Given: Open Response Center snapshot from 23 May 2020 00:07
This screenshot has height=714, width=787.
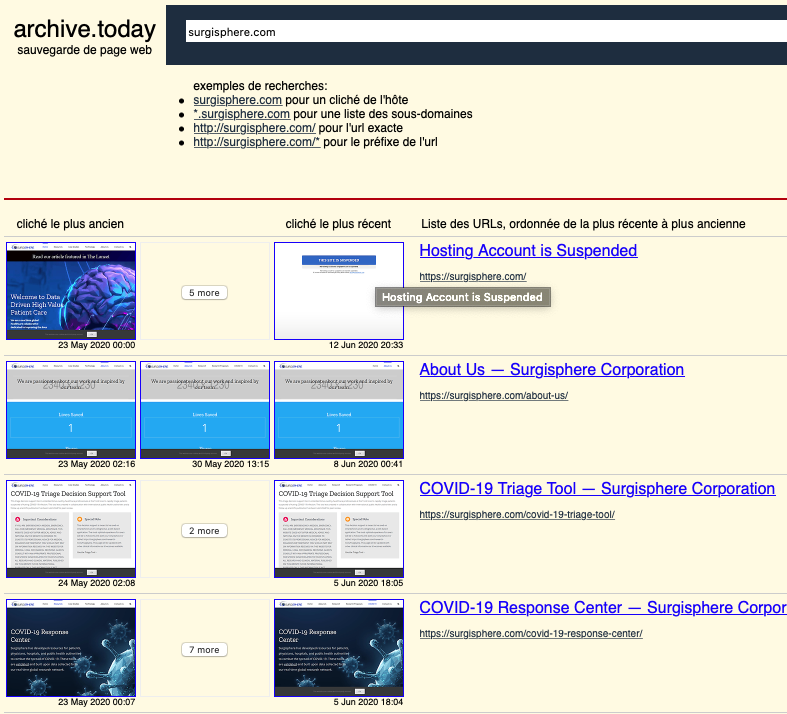Looking at the screenshot, I should pos(71,648).
